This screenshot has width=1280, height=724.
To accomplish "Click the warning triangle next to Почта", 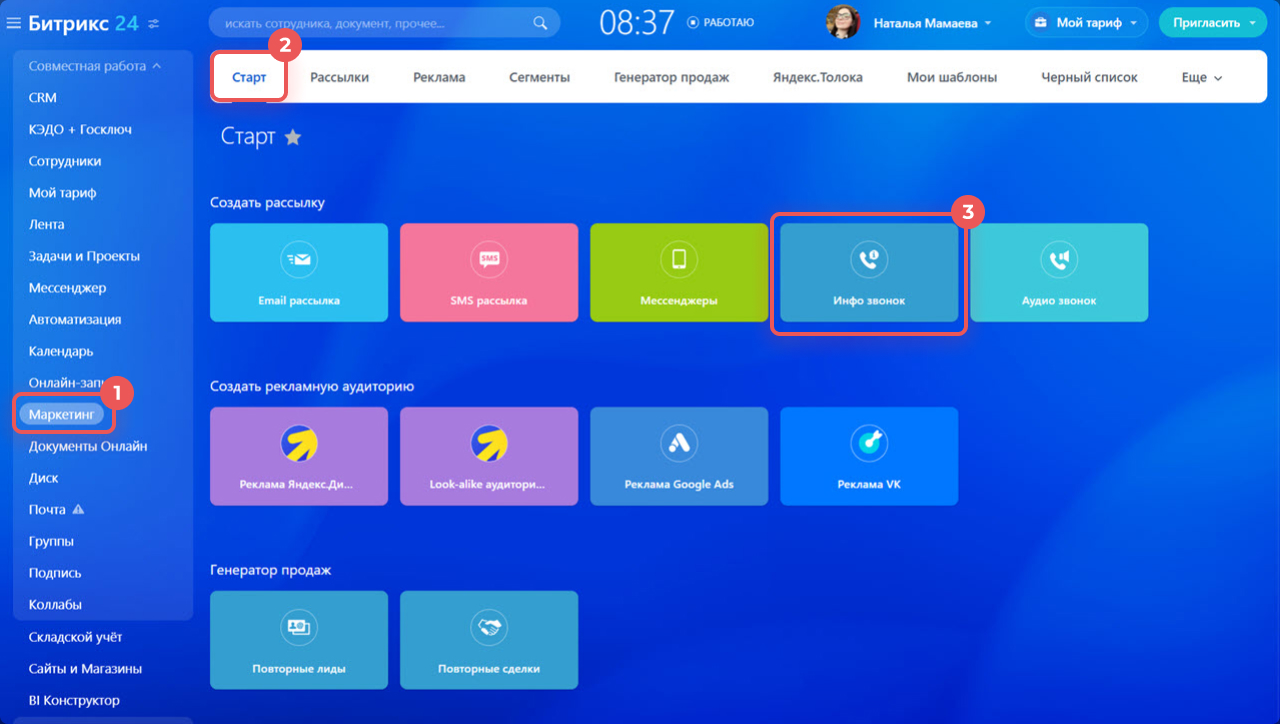I will pos(78,509).
